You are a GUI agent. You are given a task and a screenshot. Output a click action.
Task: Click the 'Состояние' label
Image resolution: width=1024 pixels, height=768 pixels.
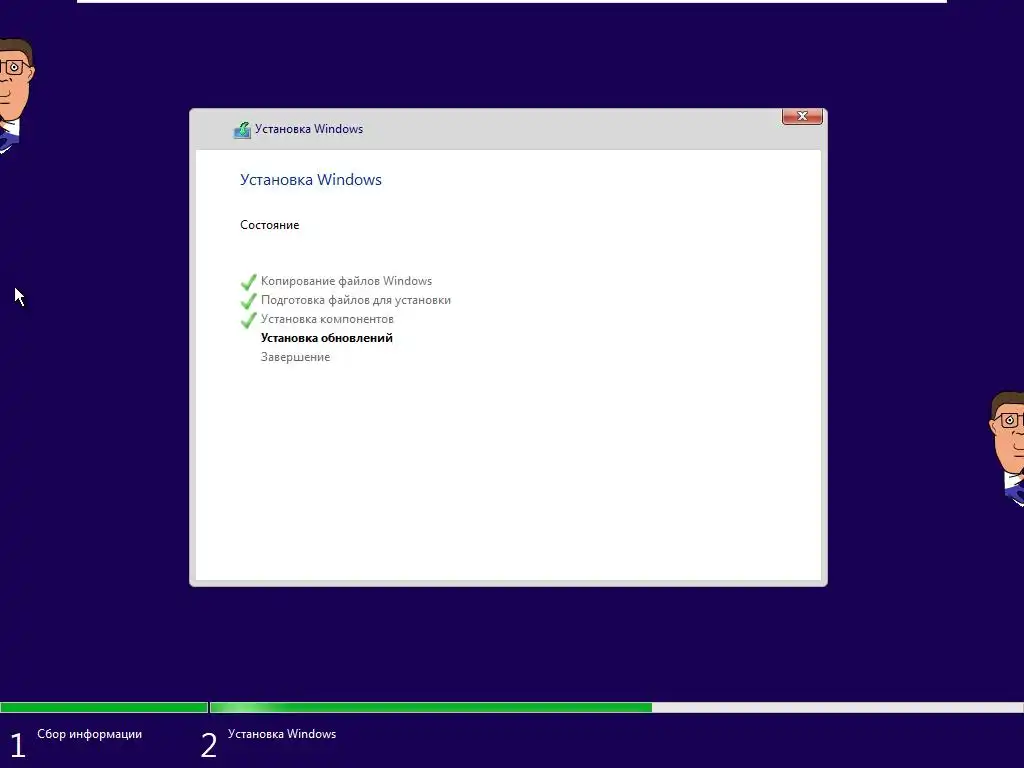pos(270,225)
